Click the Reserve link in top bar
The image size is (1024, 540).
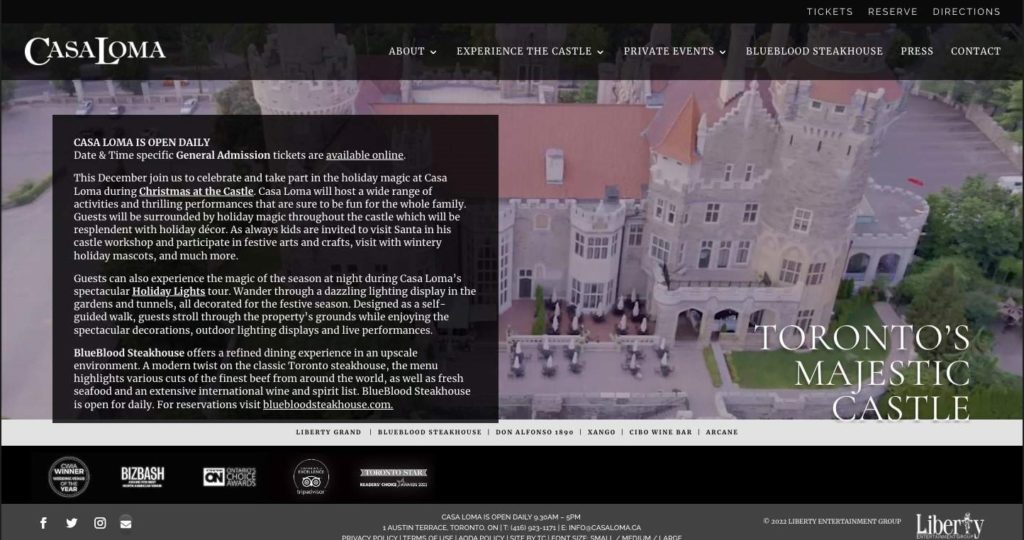pyautogui.click(x=893, y=12)
